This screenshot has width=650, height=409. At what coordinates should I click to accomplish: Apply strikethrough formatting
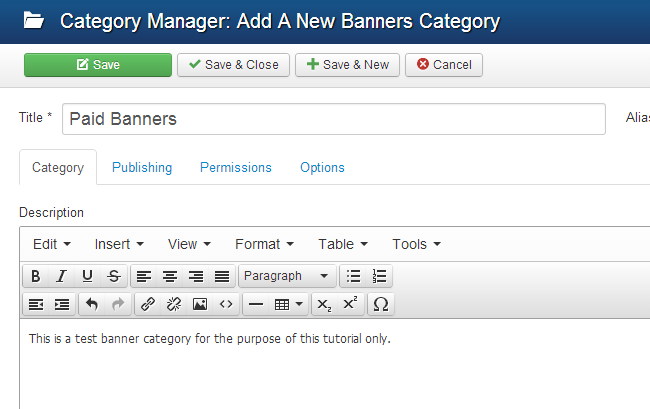tap(113, 276)
